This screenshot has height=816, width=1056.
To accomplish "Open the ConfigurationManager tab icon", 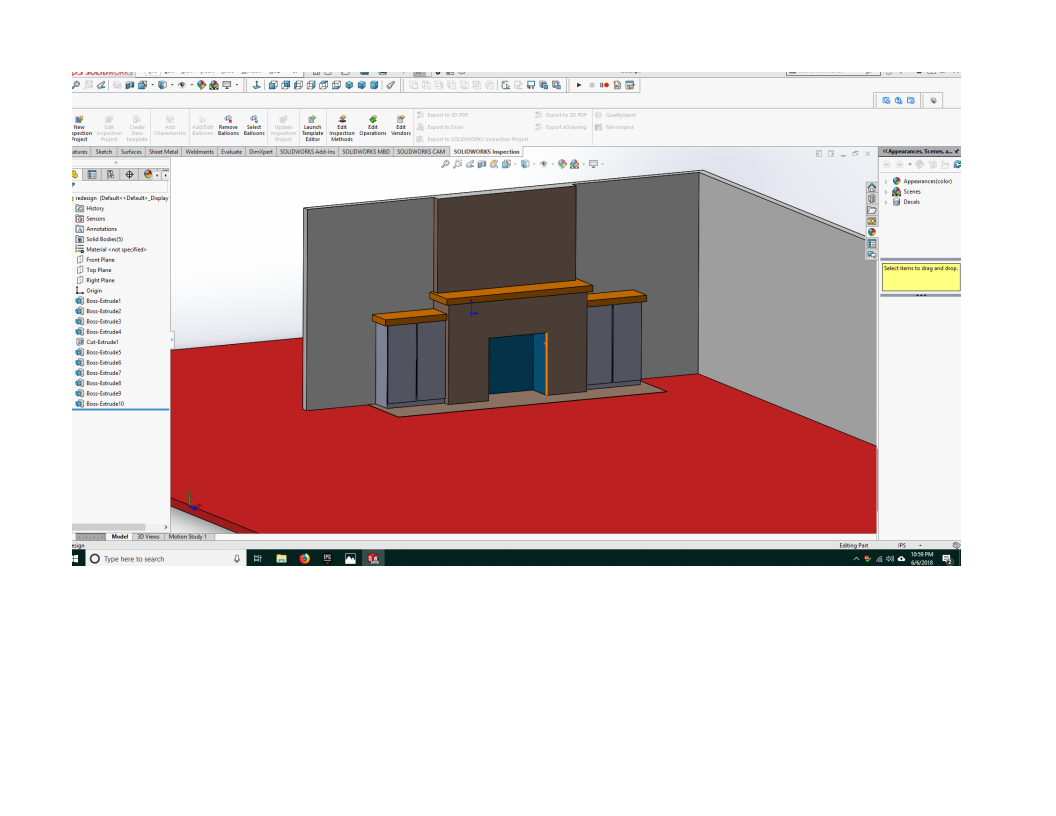I will point(110,174).
